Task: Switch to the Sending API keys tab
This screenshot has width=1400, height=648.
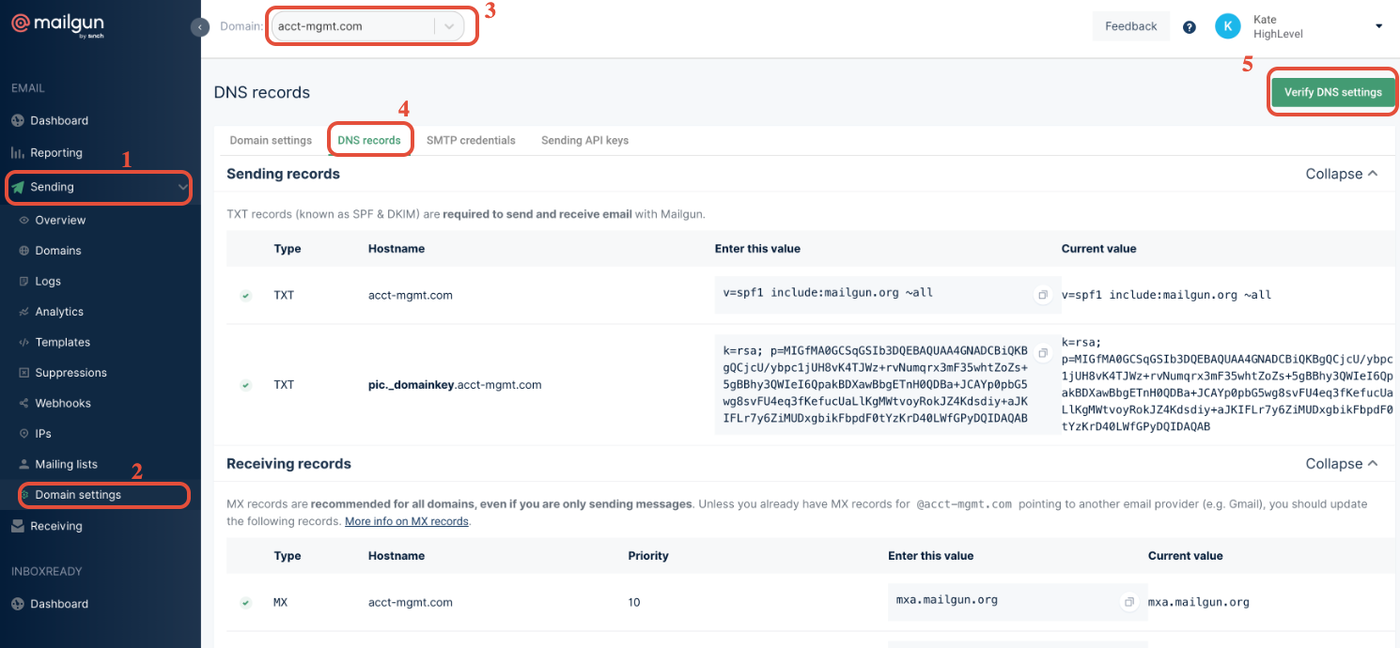Action: coord(585,141)
